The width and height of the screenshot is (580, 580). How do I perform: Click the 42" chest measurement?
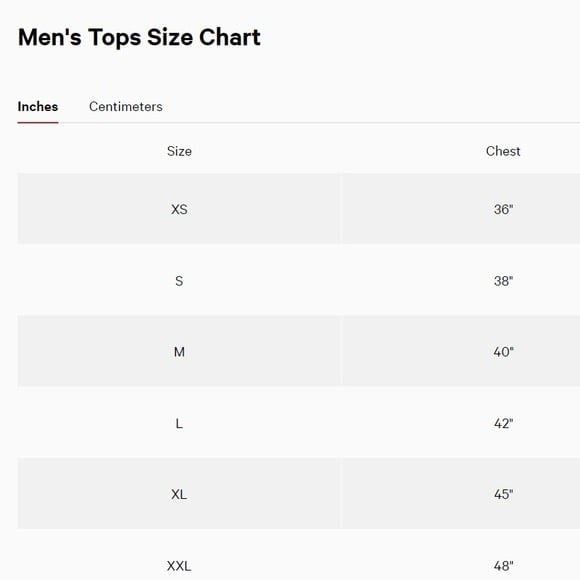(x=503, y=423)
